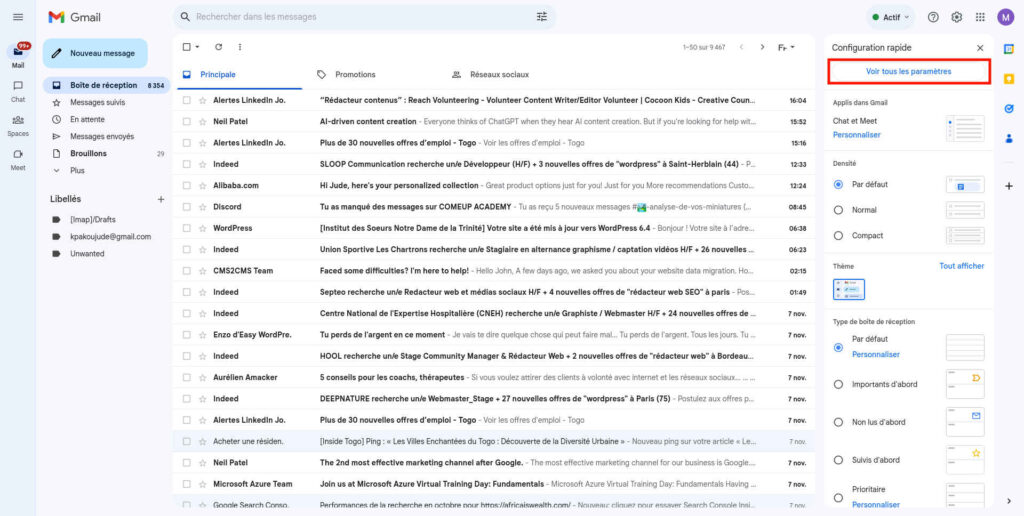
Task: Open Contacts side panel icon
Action: [x=1009, y=138]
